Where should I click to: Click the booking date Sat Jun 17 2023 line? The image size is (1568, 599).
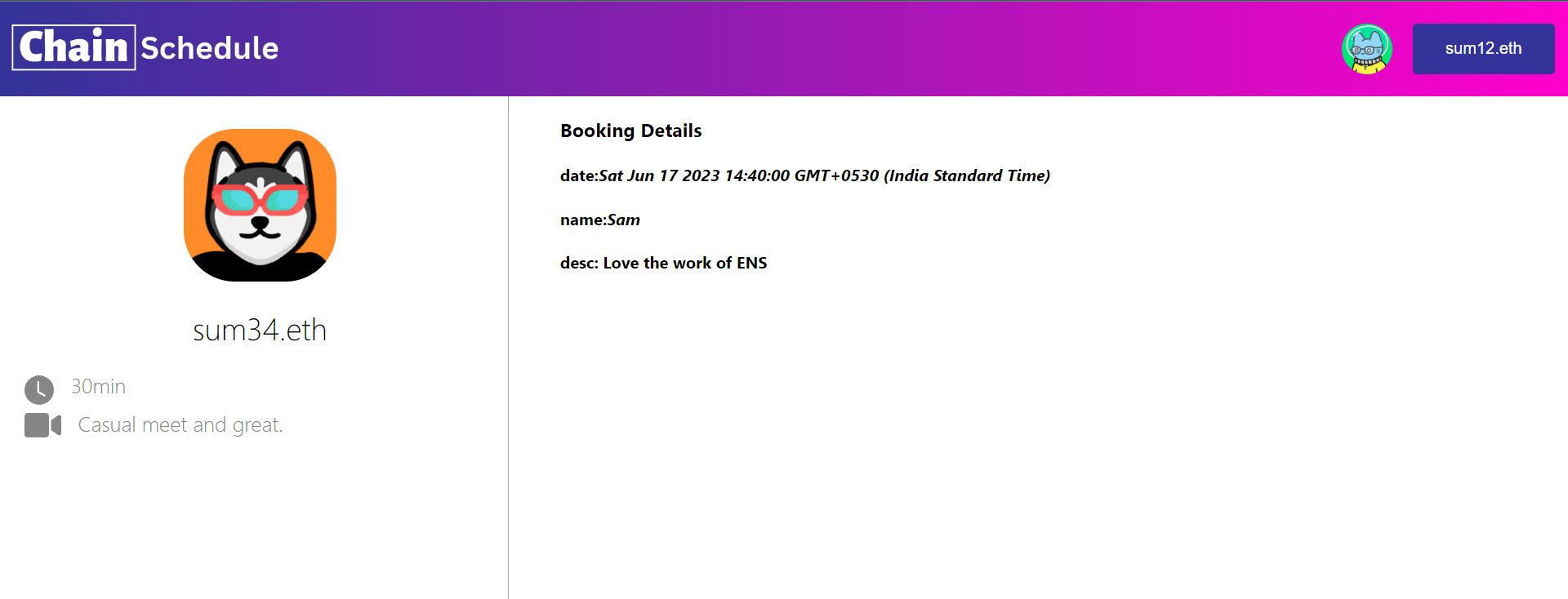(805, 175)
